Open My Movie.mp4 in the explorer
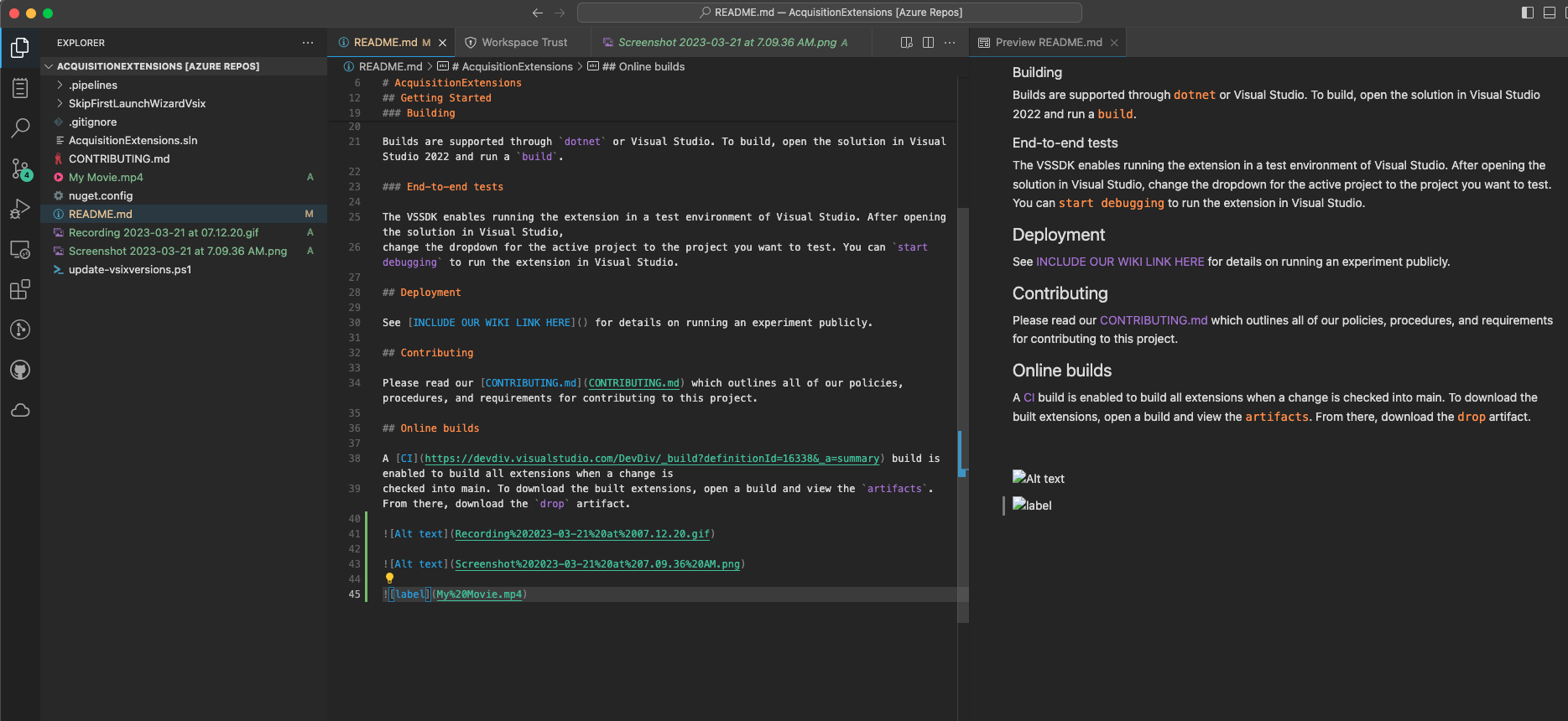This screenshot has width=1568, height=721. 106,178
